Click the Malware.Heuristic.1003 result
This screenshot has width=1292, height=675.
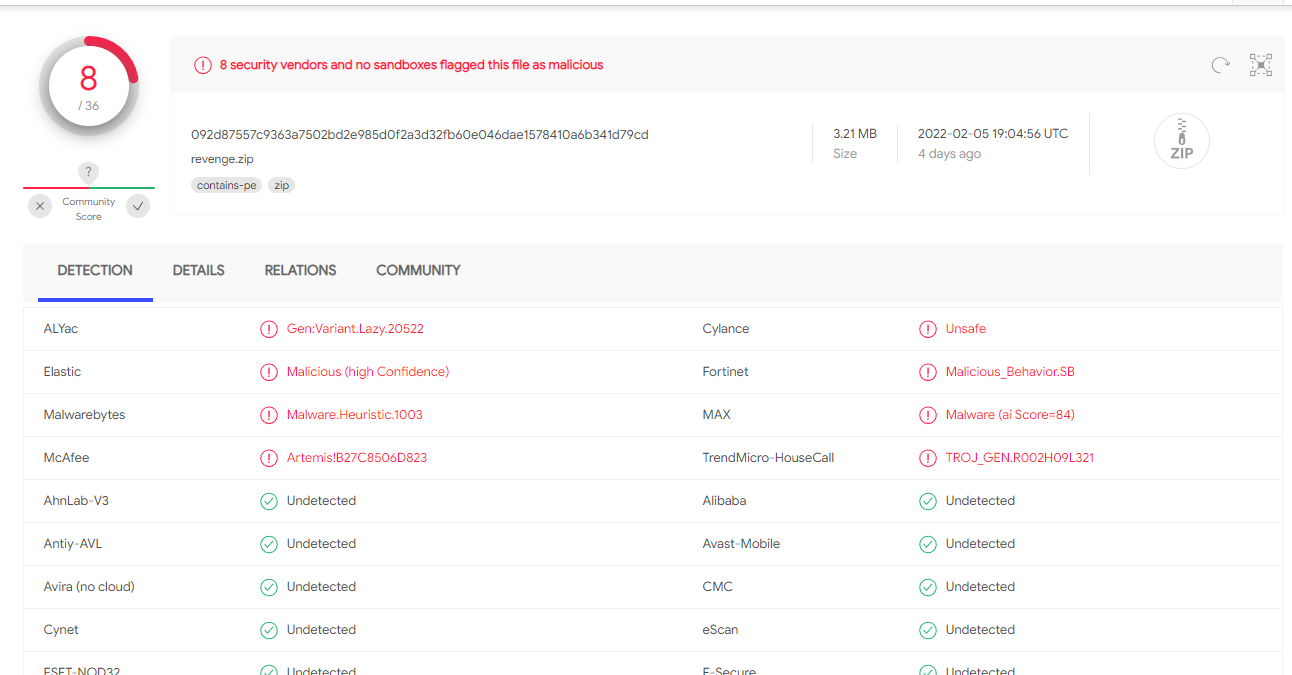pyautogui.click(x=355, y=415)
